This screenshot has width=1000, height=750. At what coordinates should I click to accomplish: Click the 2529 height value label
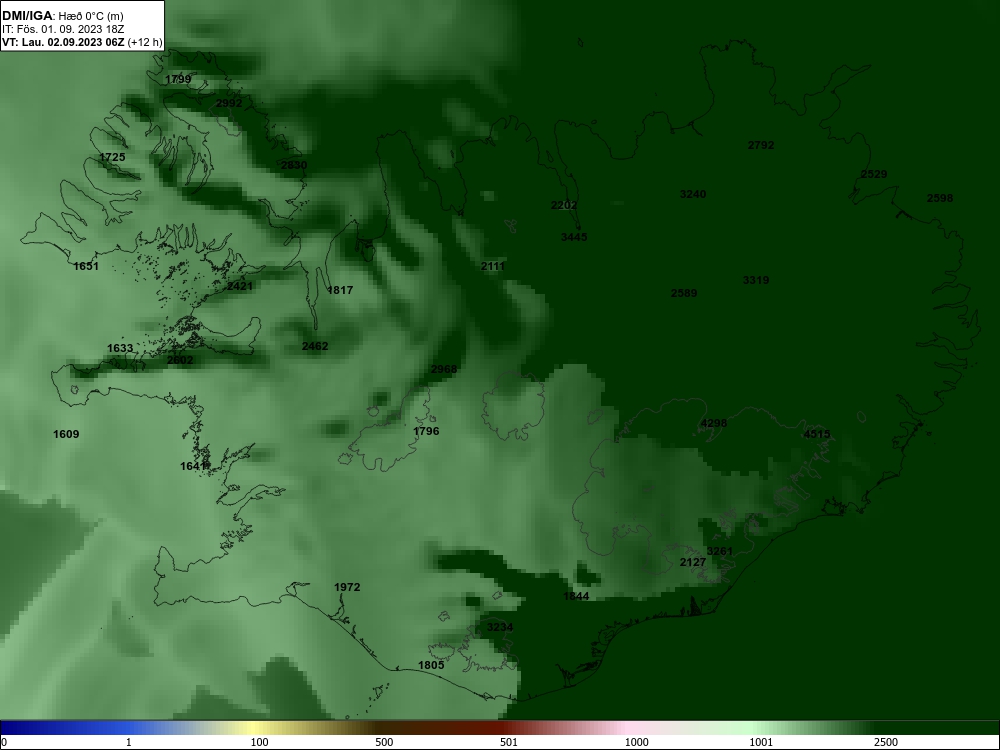point(874,174)
